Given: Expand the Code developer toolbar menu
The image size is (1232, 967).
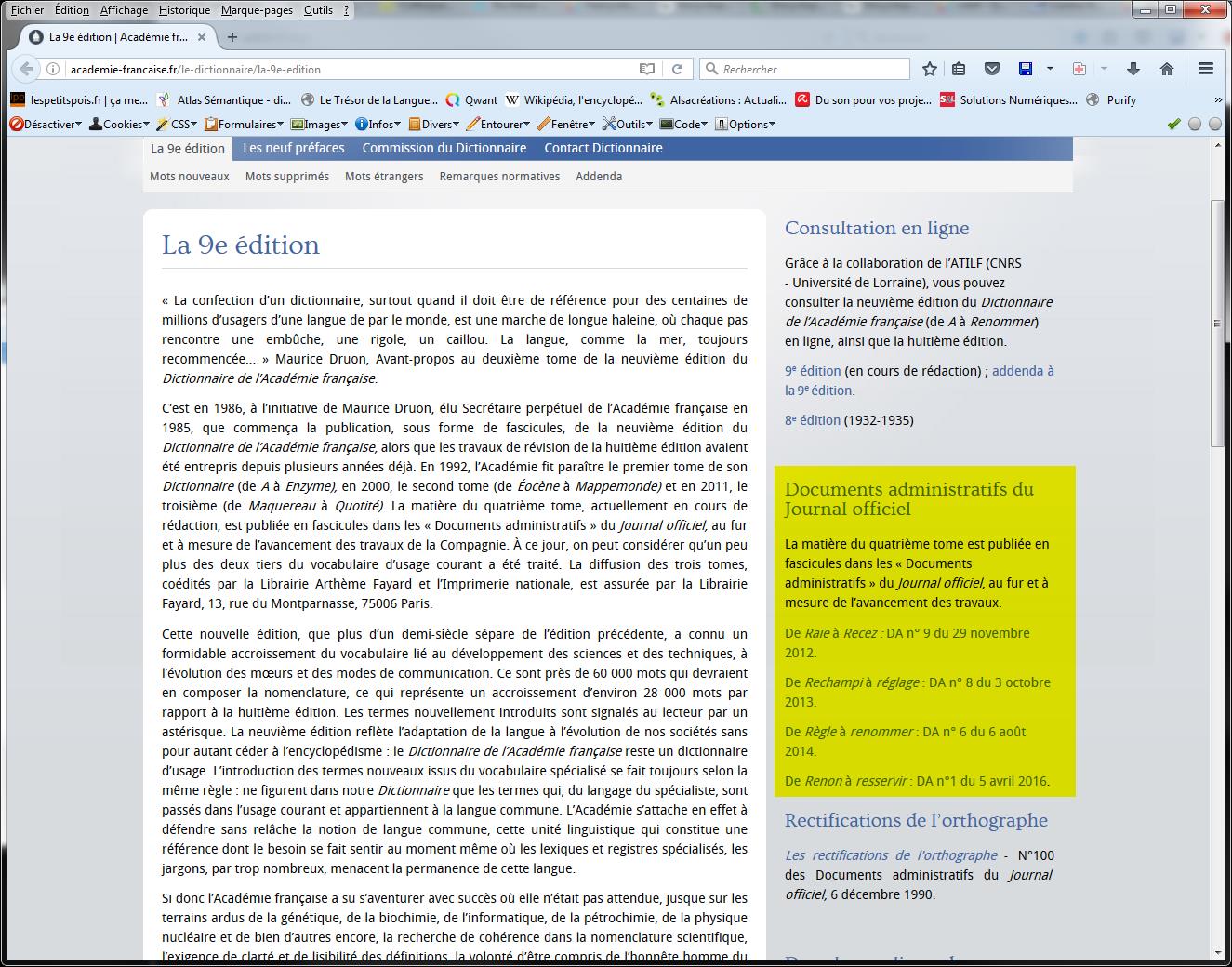Looking at the screenshot, I should (683, 125).
